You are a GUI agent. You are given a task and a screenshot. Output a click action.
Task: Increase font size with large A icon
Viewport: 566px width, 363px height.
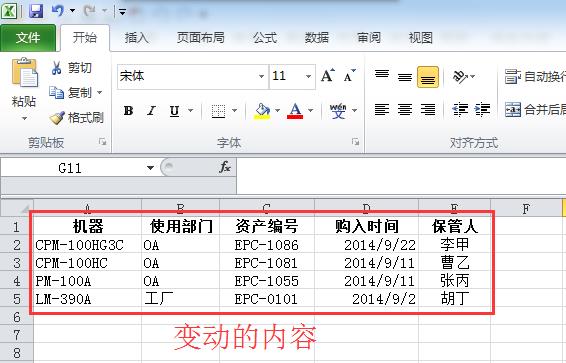328,76
